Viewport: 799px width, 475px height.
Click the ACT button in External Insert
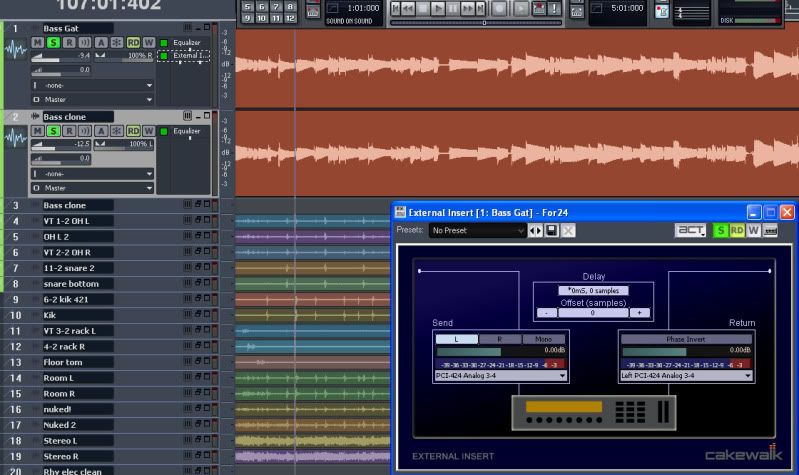[x=690, y=231]
